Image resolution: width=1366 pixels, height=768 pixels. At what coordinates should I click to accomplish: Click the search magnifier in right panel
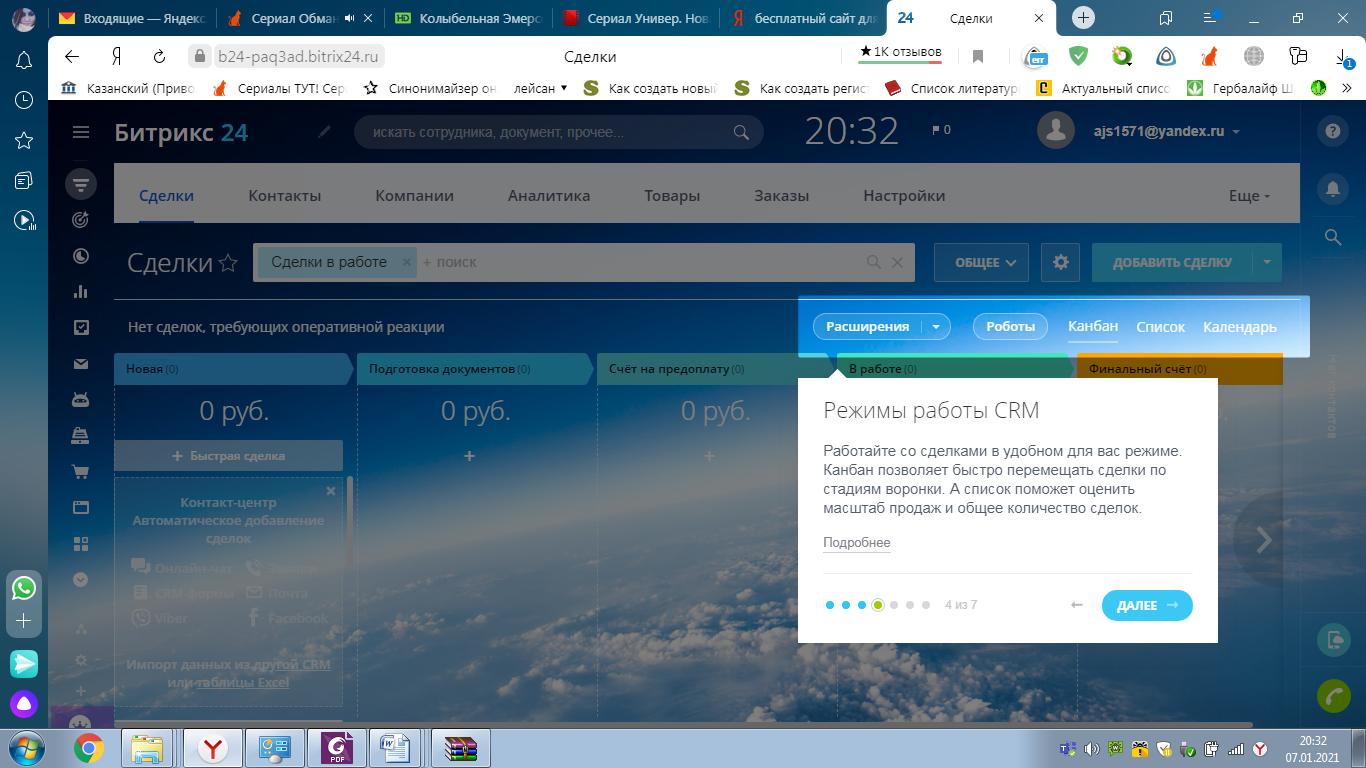click(1332, 237)
